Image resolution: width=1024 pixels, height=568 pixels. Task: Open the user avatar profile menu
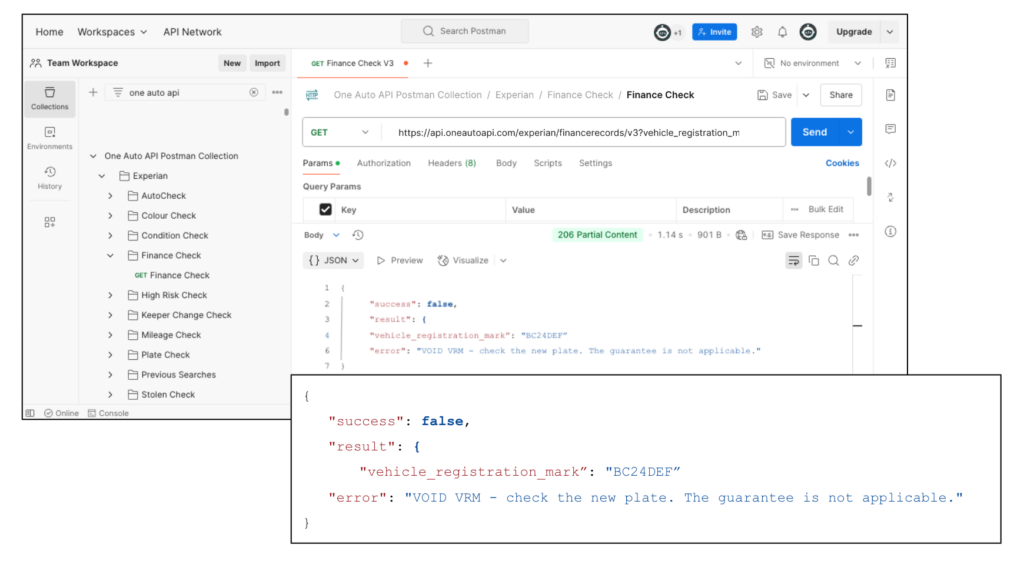point(808,31)
